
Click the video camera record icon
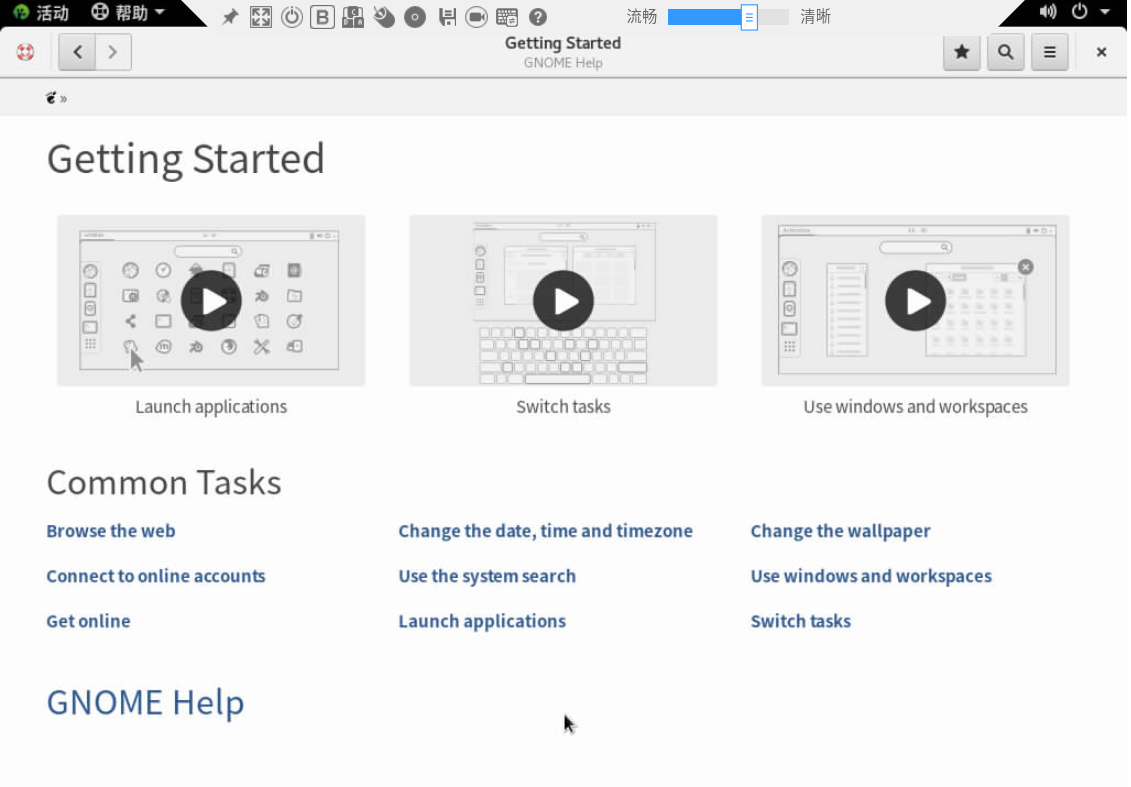[476, 17]
